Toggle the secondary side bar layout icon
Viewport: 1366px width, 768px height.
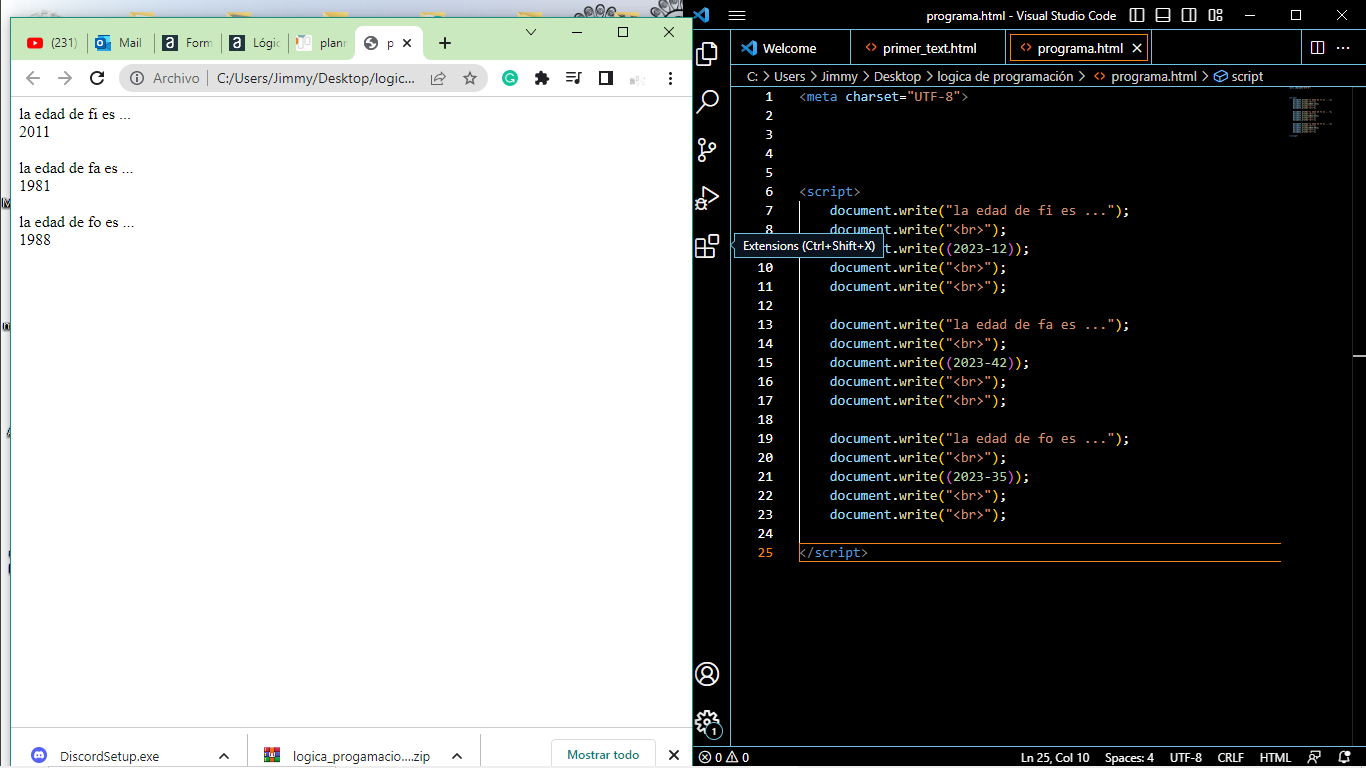click(1189, 15)
